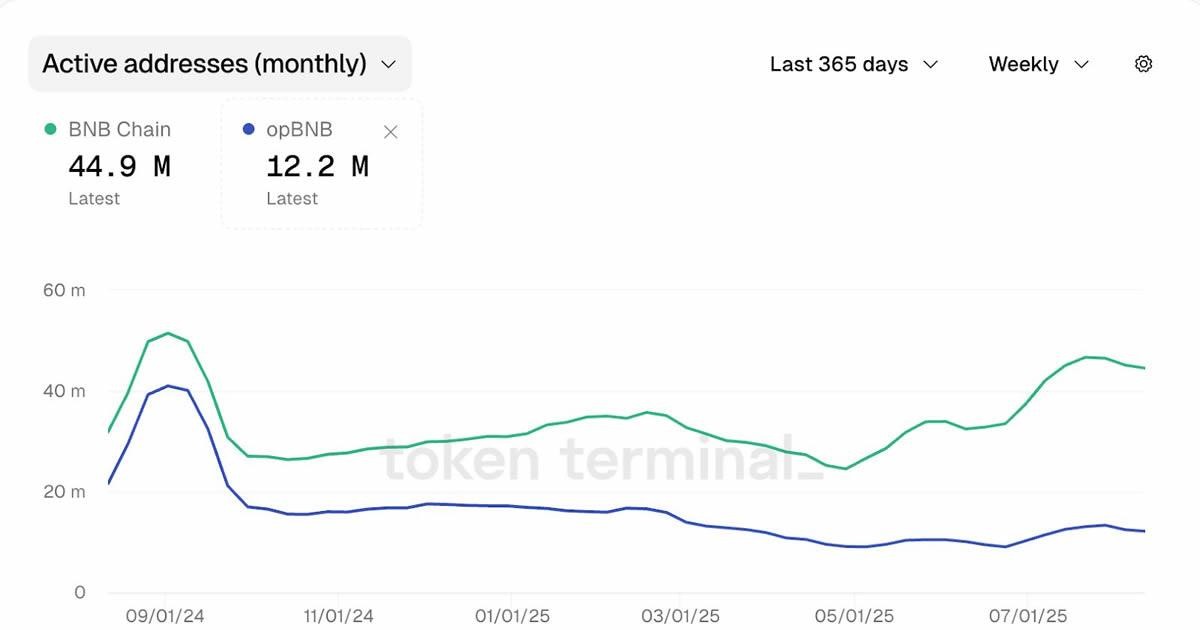
Task: Click the dropdown arrow next to Weekly
Action: [x=1081, y=64]
